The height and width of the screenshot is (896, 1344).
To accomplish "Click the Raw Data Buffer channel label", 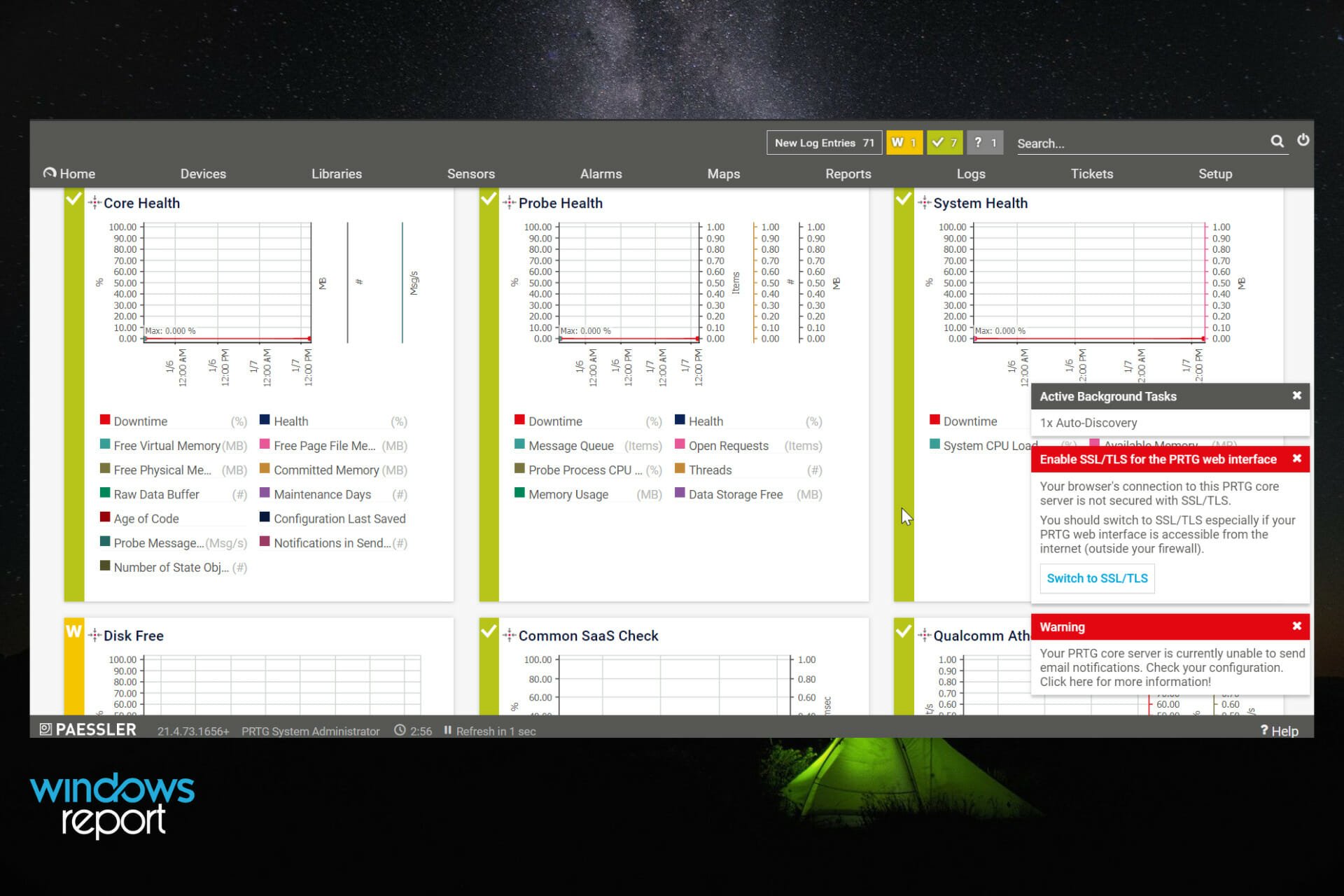I will tap(156, 494).
